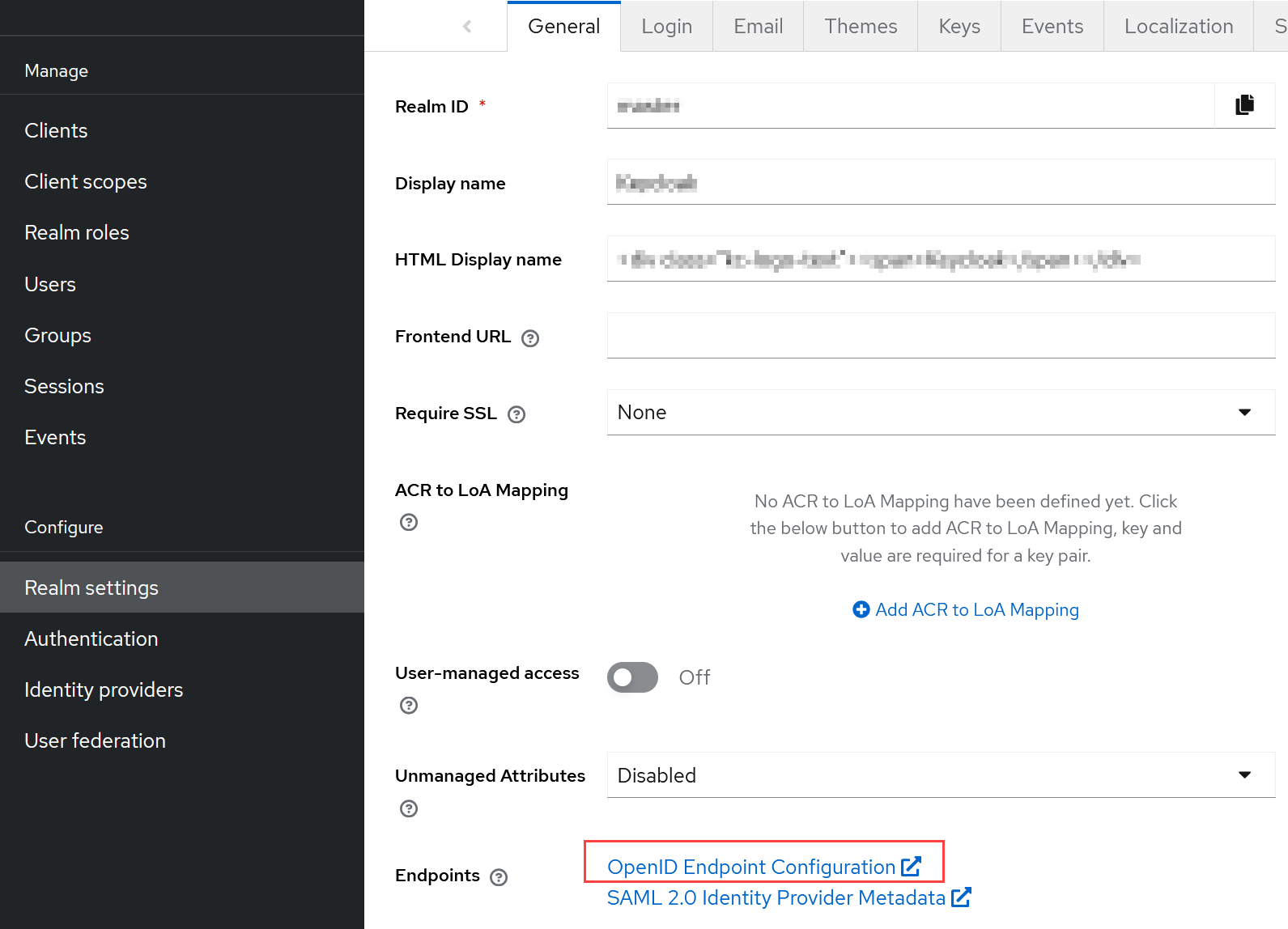Navigate to Identity providers in sidebar

tap(104, 689)
